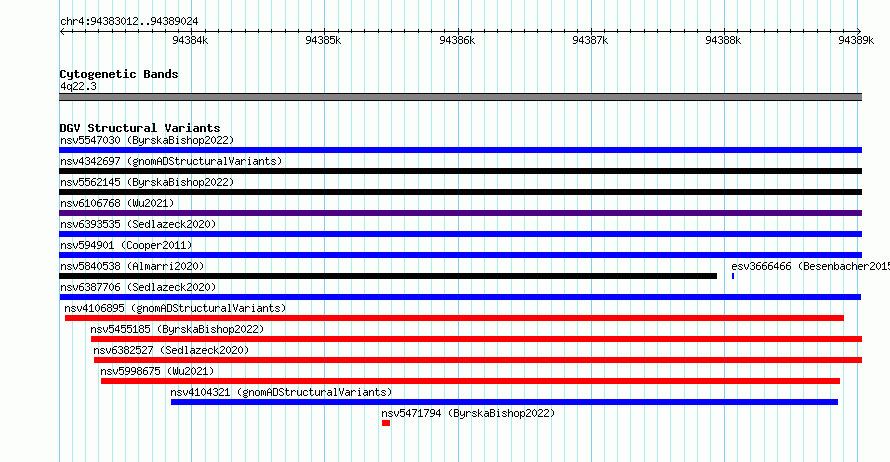Click the nsv5547030 (ByrskaBishop2022) label
This screenshot has width=890, height=462.
pos(147,140)
